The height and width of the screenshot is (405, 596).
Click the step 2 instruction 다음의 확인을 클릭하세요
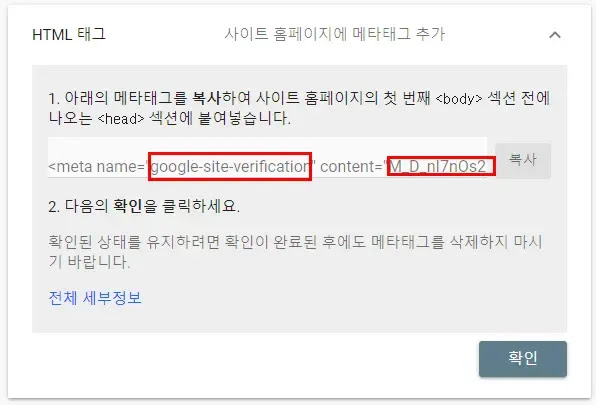tap(144, 206)
